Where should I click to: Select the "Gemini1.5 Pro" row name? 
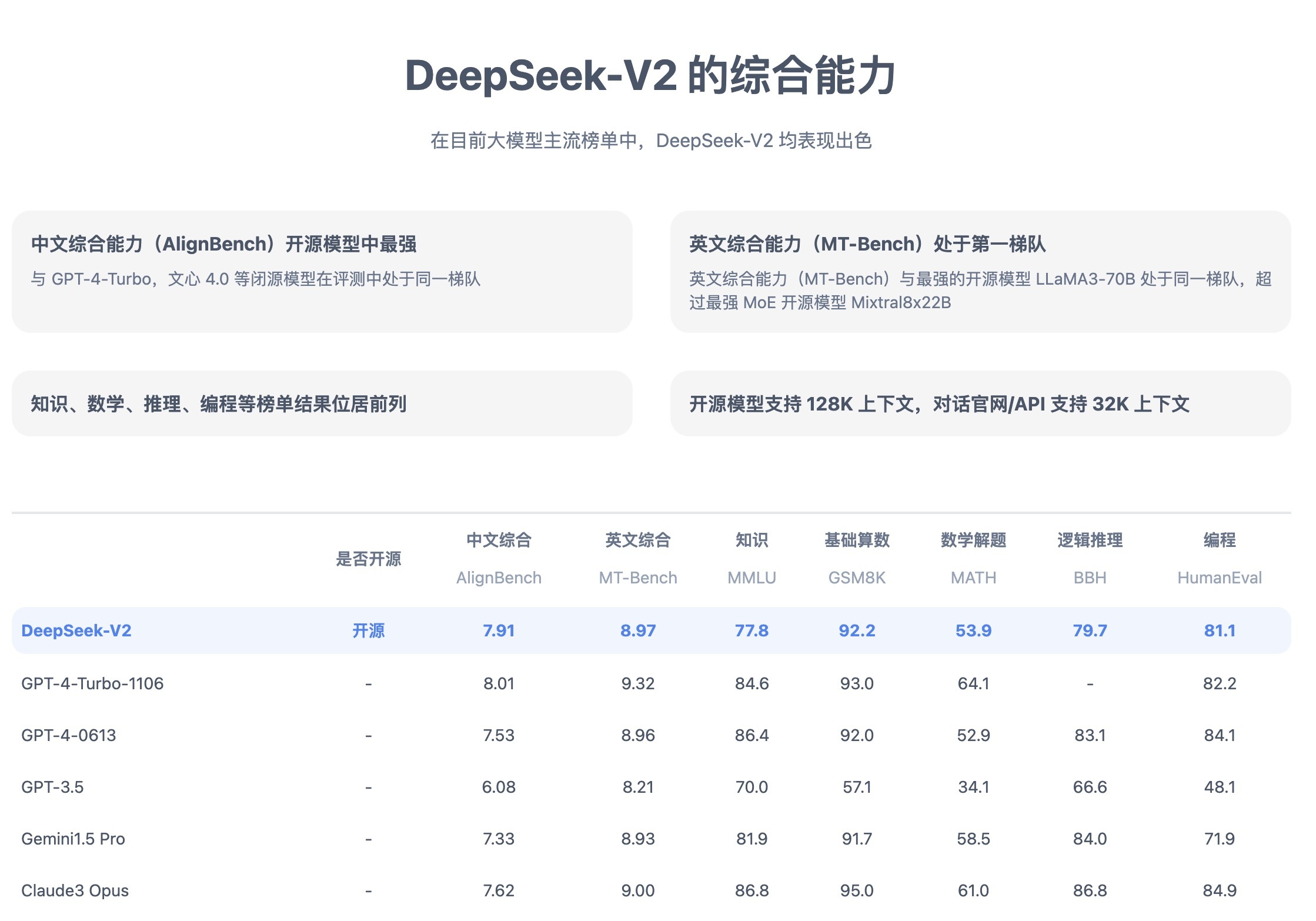point(73,839)
